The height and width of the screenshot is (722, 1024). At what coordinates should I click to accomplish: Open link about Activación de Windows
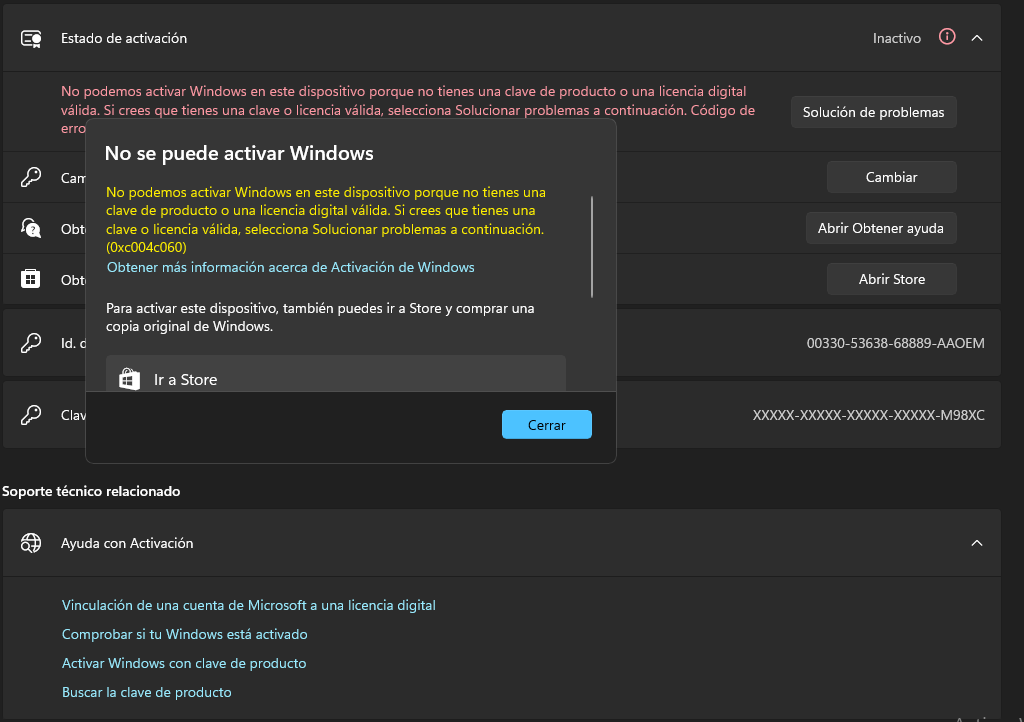tap(291, 267)
